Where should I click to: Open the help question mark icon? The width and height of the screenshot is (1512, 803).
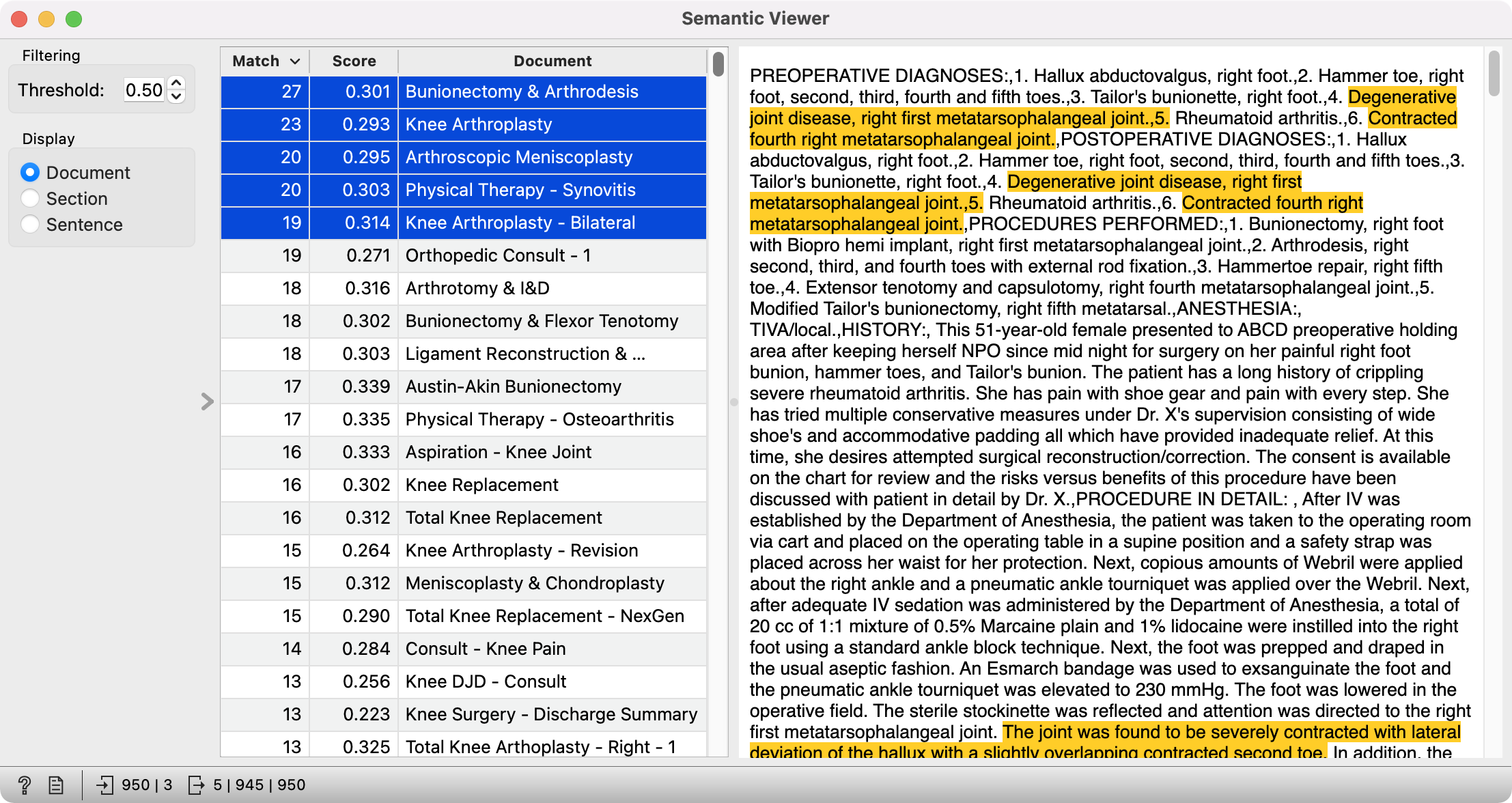click(25, 785)
